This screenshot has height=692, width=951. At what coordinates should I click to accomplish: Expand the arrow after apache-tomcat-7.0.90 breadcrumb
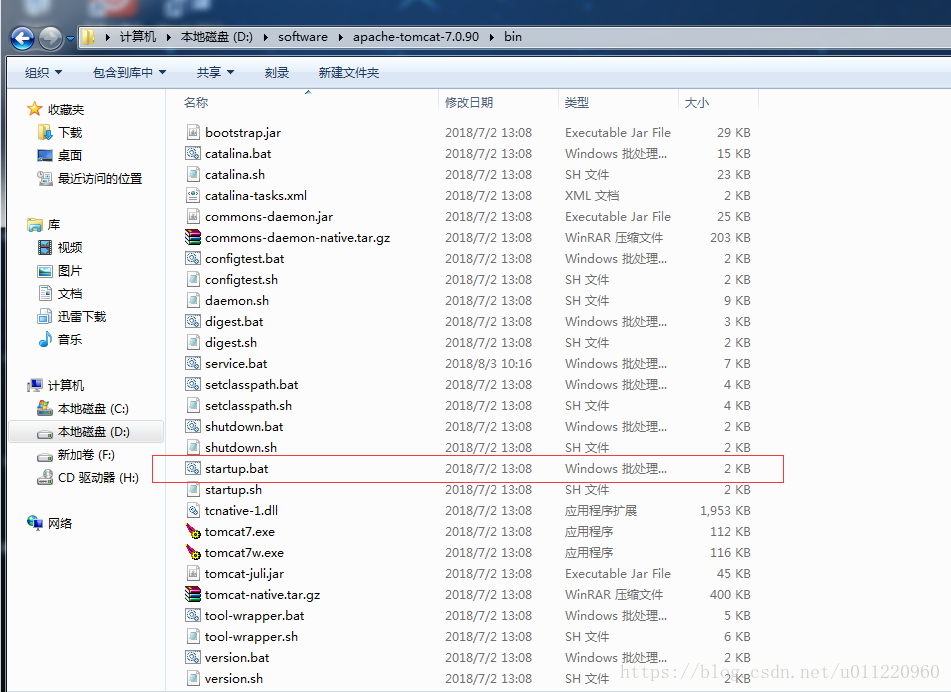coord(491,37)
